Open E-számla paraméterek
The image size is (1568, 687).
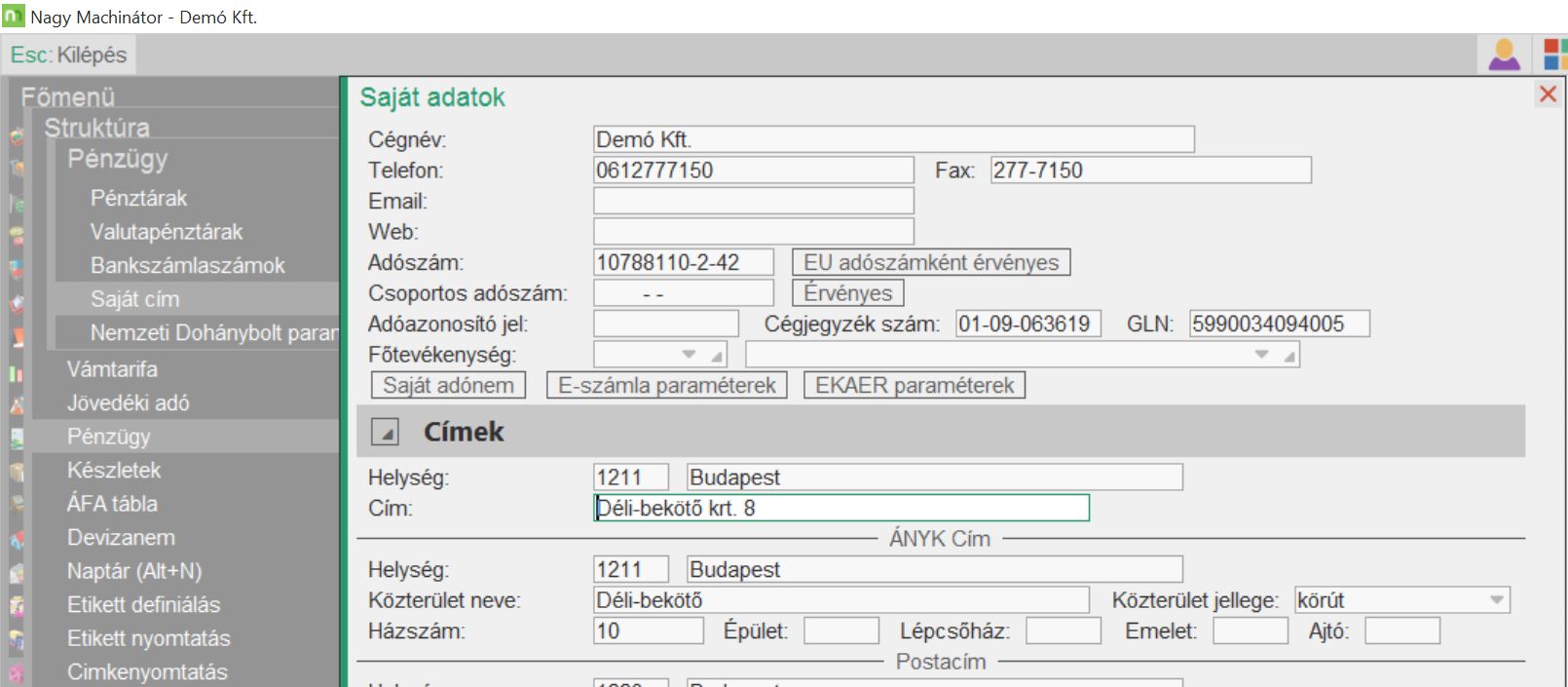pyautogui.click(x=667, y=386)
